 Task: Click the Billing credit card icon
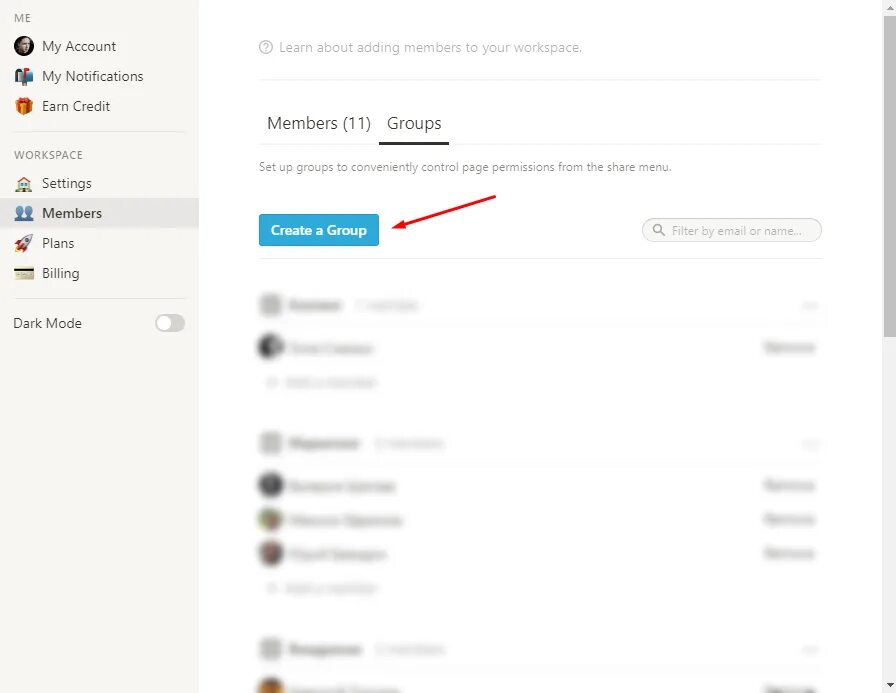coord(23,274)
